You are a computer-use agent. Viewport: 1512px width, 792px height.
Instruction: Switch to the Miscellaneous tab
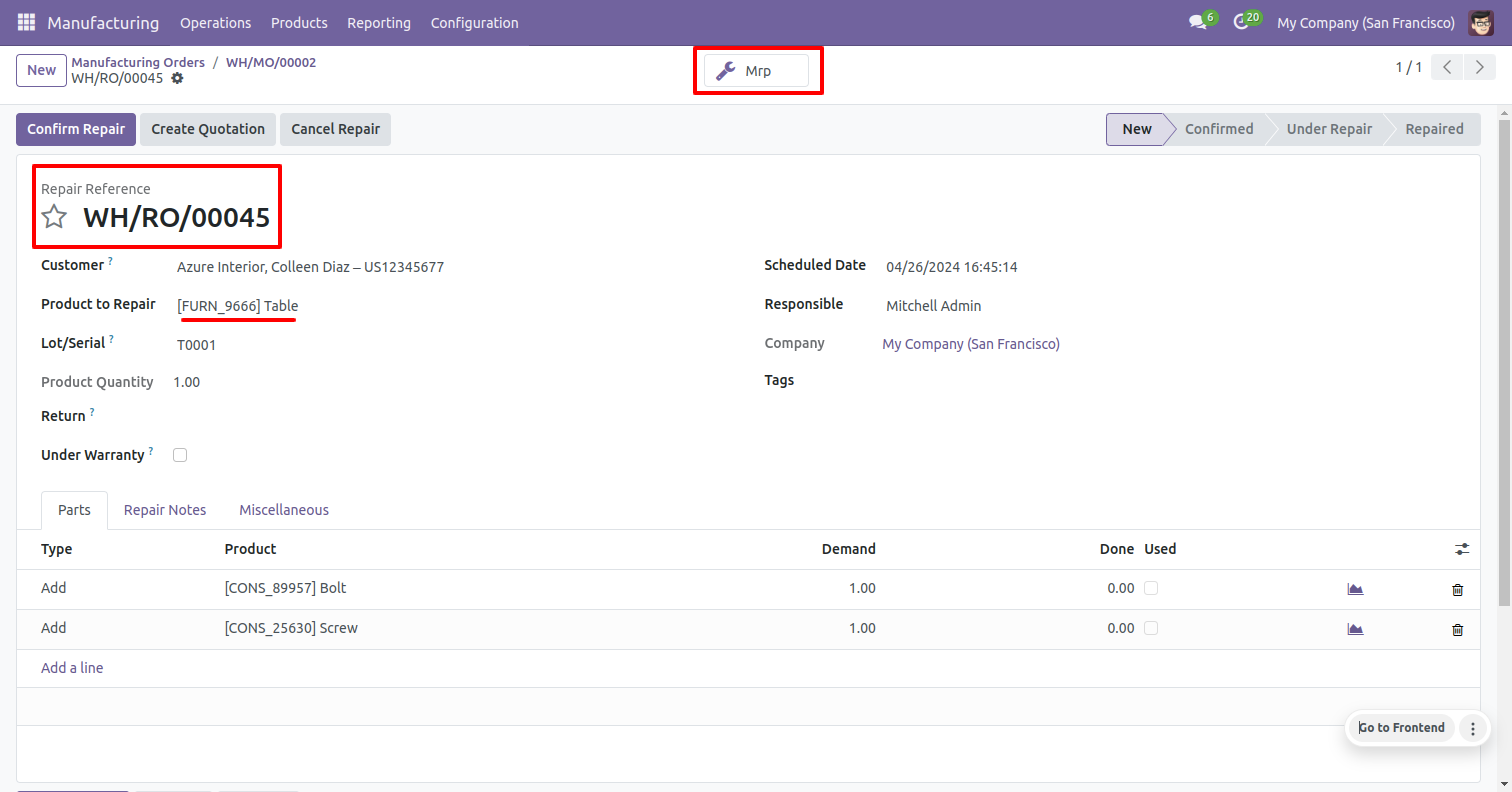pyautogui.click(x=284, y=510)
